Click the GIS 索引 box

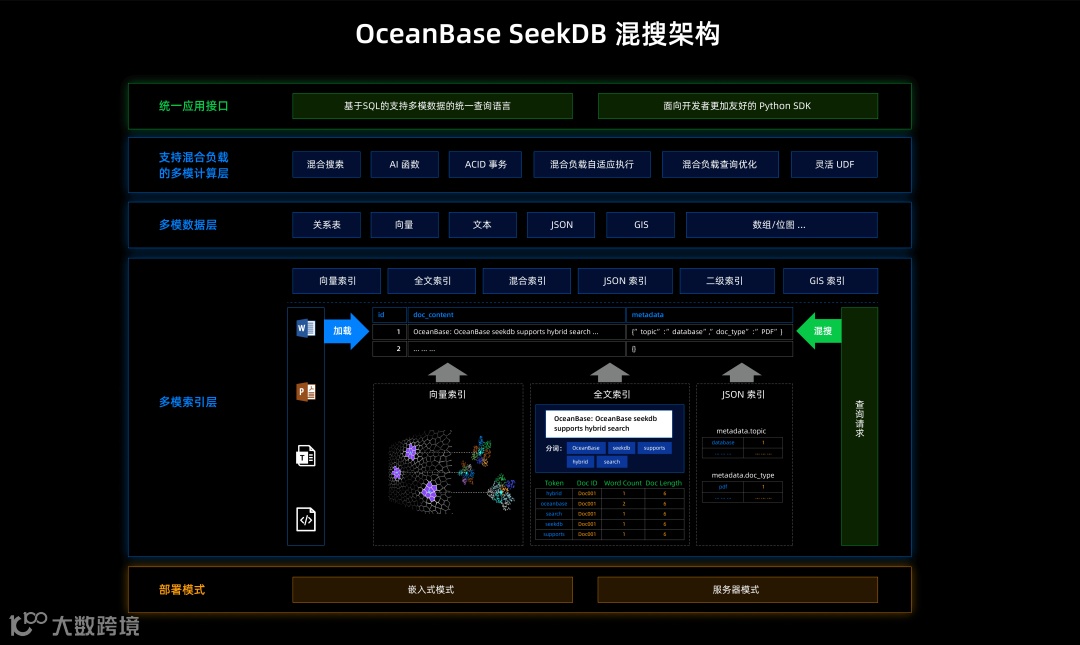tap(831, 281)
